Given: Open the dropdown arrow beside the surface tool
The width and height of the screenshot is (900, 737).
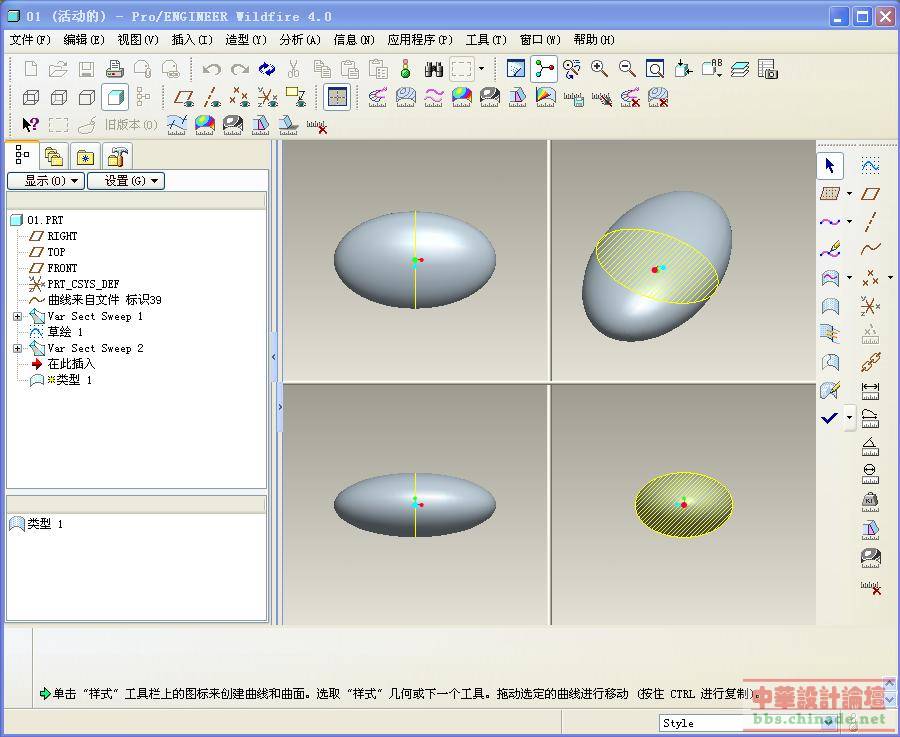Looking at the screenshot, I should 849,278.
